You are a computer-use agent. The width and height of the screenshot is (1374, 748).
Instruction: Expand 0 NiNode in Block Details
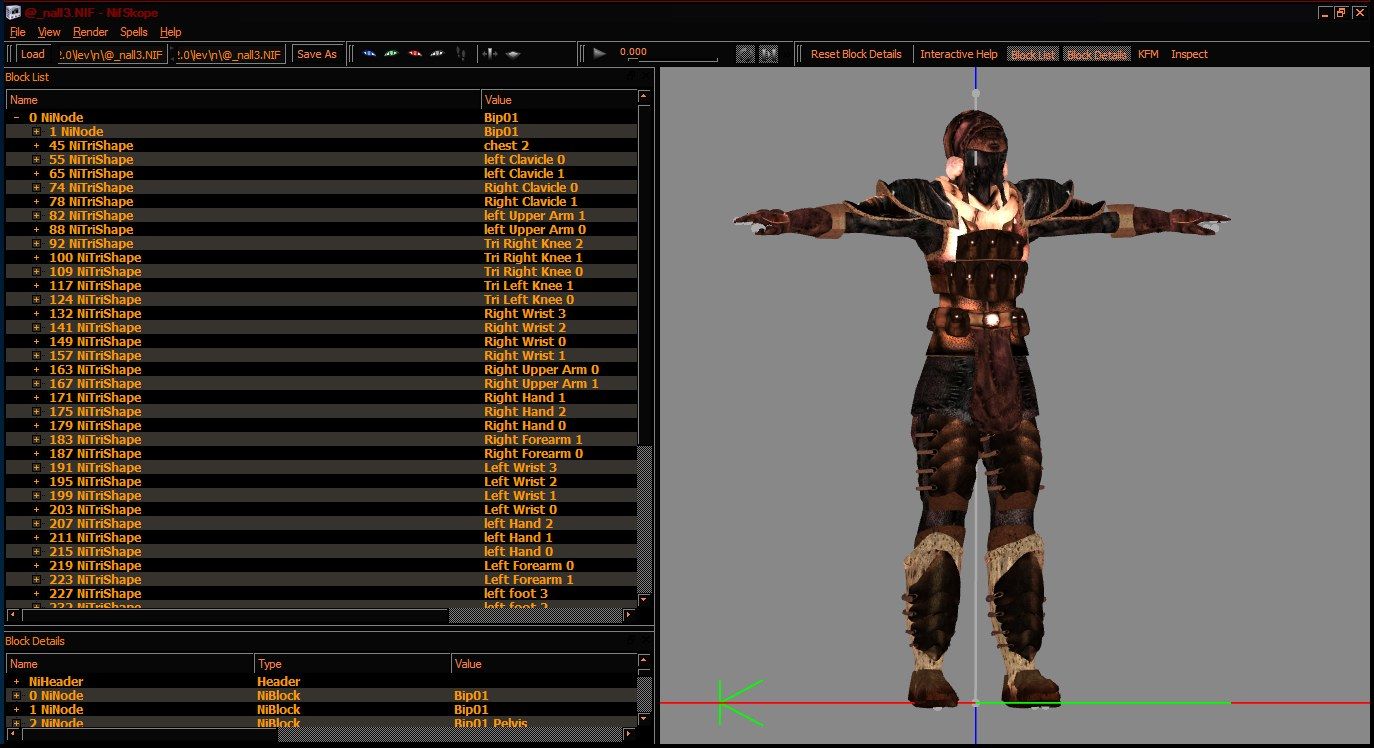coord(16,696)
